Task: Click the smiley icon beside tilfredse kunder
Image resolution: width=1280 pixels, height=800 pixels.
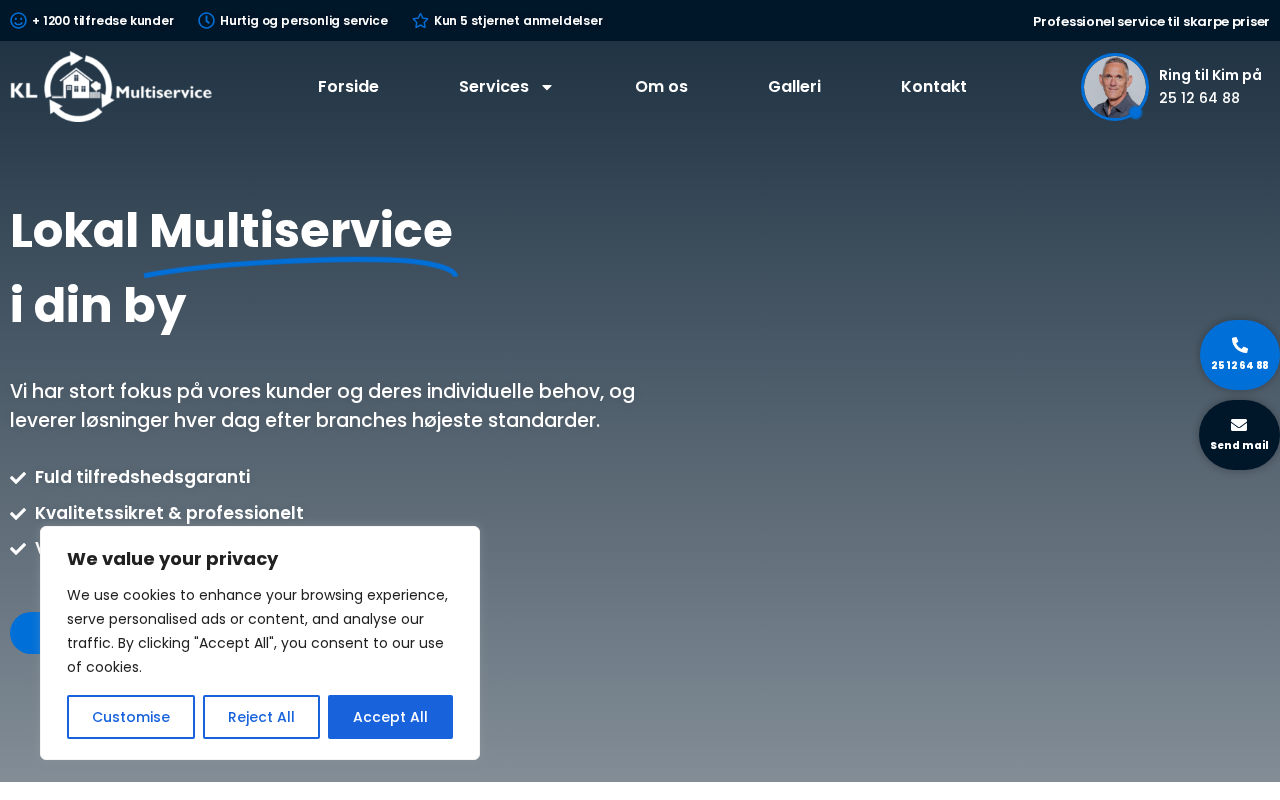Action: pyautogui.click(x=18, y=21)
